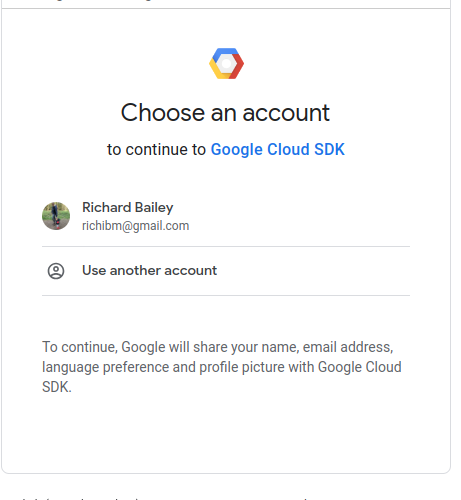Select Richard Bailey's profile picture

(x=56, y=216)
